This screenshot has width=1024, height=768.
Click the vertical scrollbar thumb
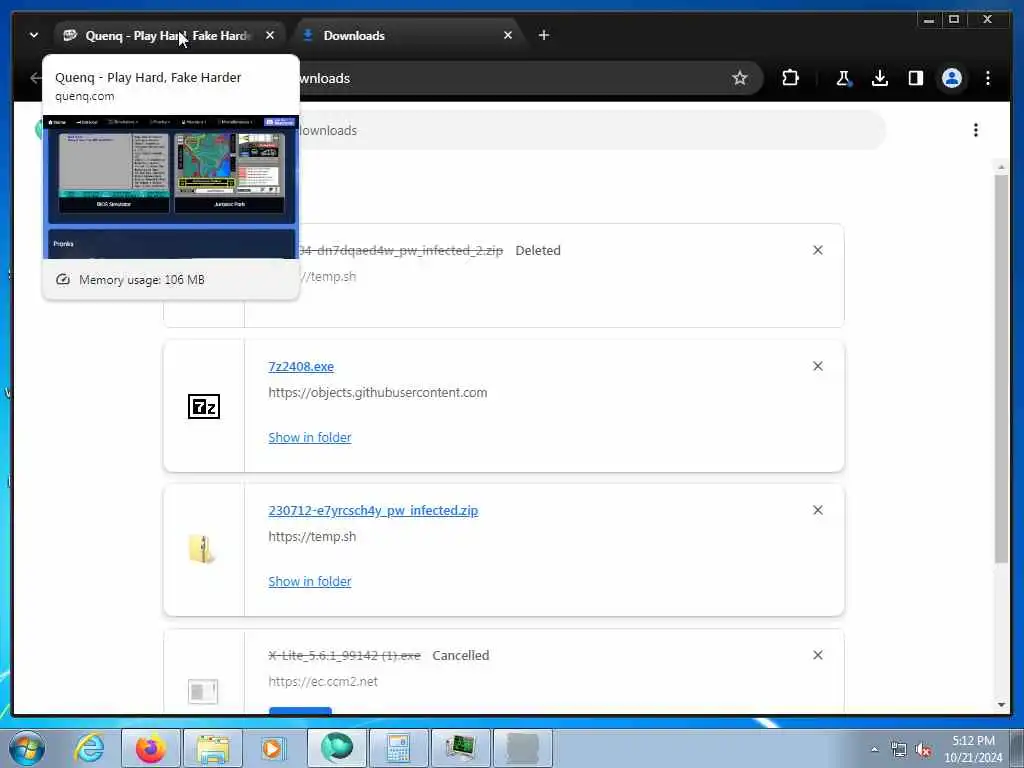pos(1002,368)
